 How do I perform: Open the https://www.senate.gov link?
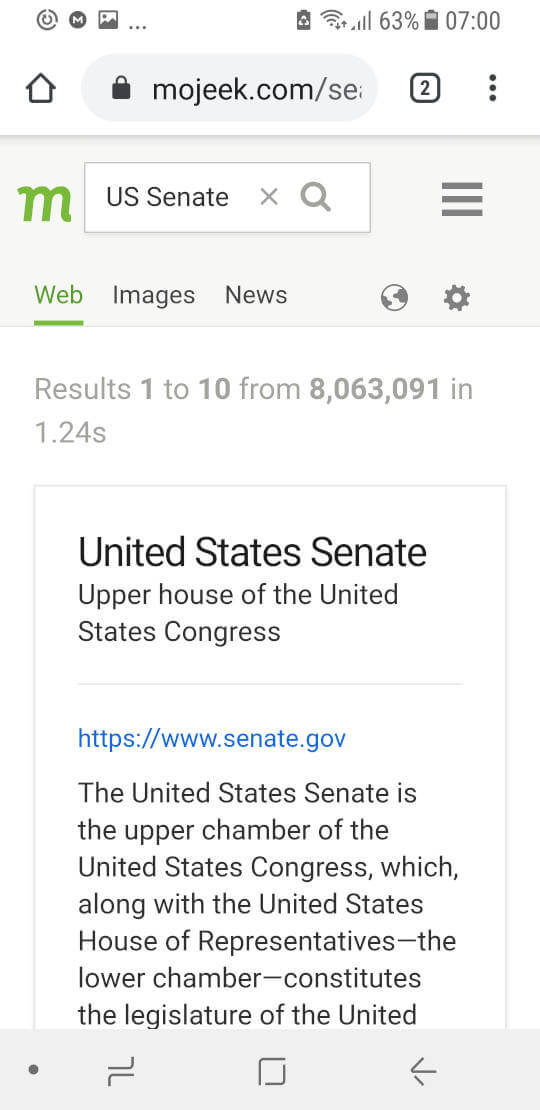[212, 739]
